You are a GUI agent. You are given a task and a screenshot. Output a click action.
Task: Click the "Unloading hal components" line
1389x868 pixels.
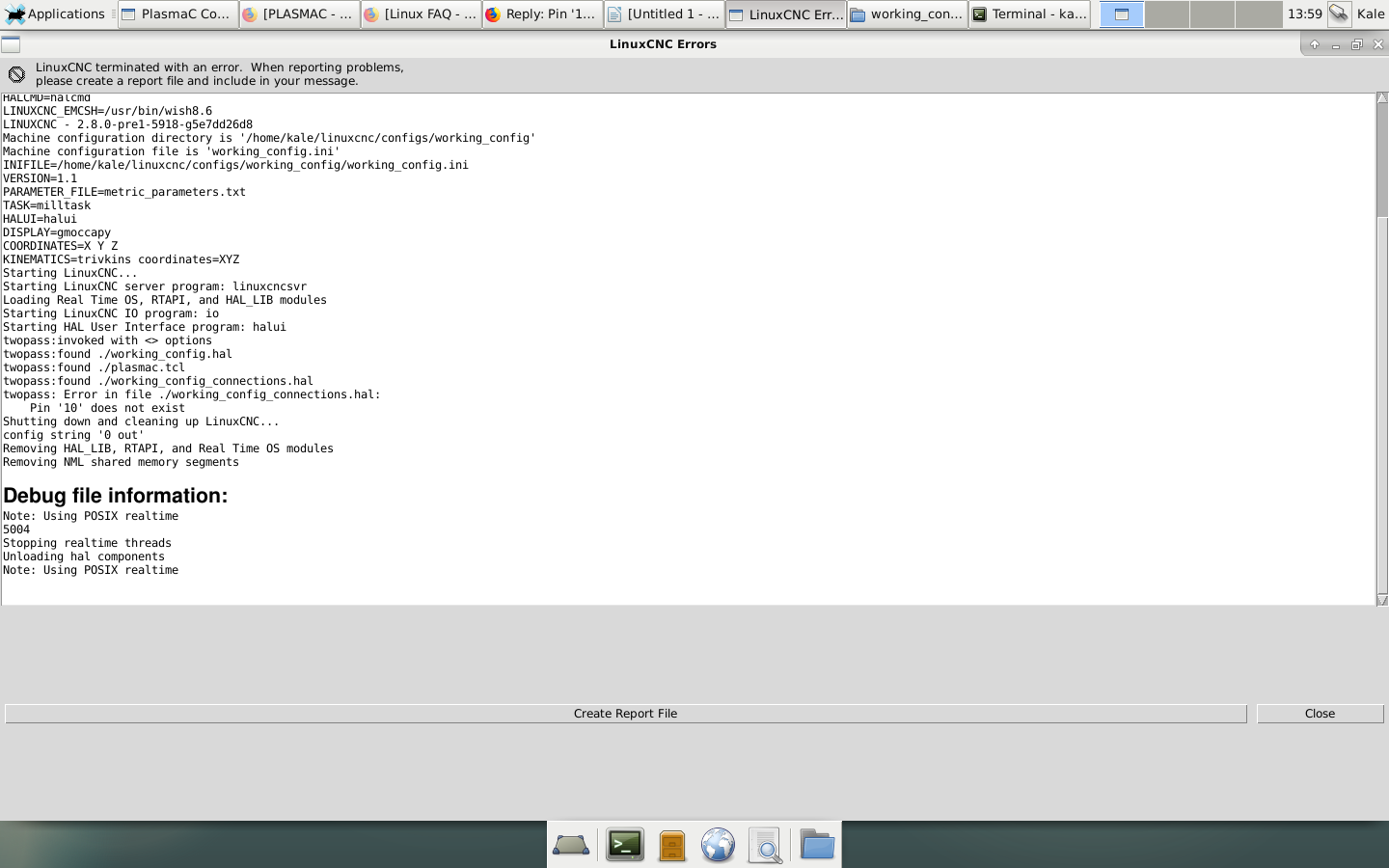[x=84, y=556]
